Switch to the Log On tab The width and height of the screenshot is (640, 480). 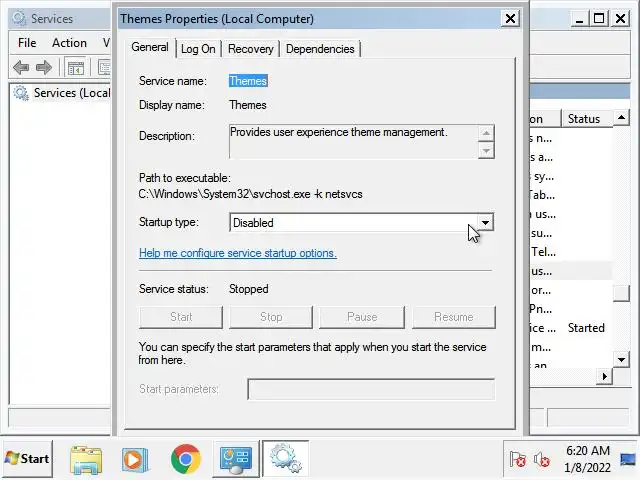198,49
